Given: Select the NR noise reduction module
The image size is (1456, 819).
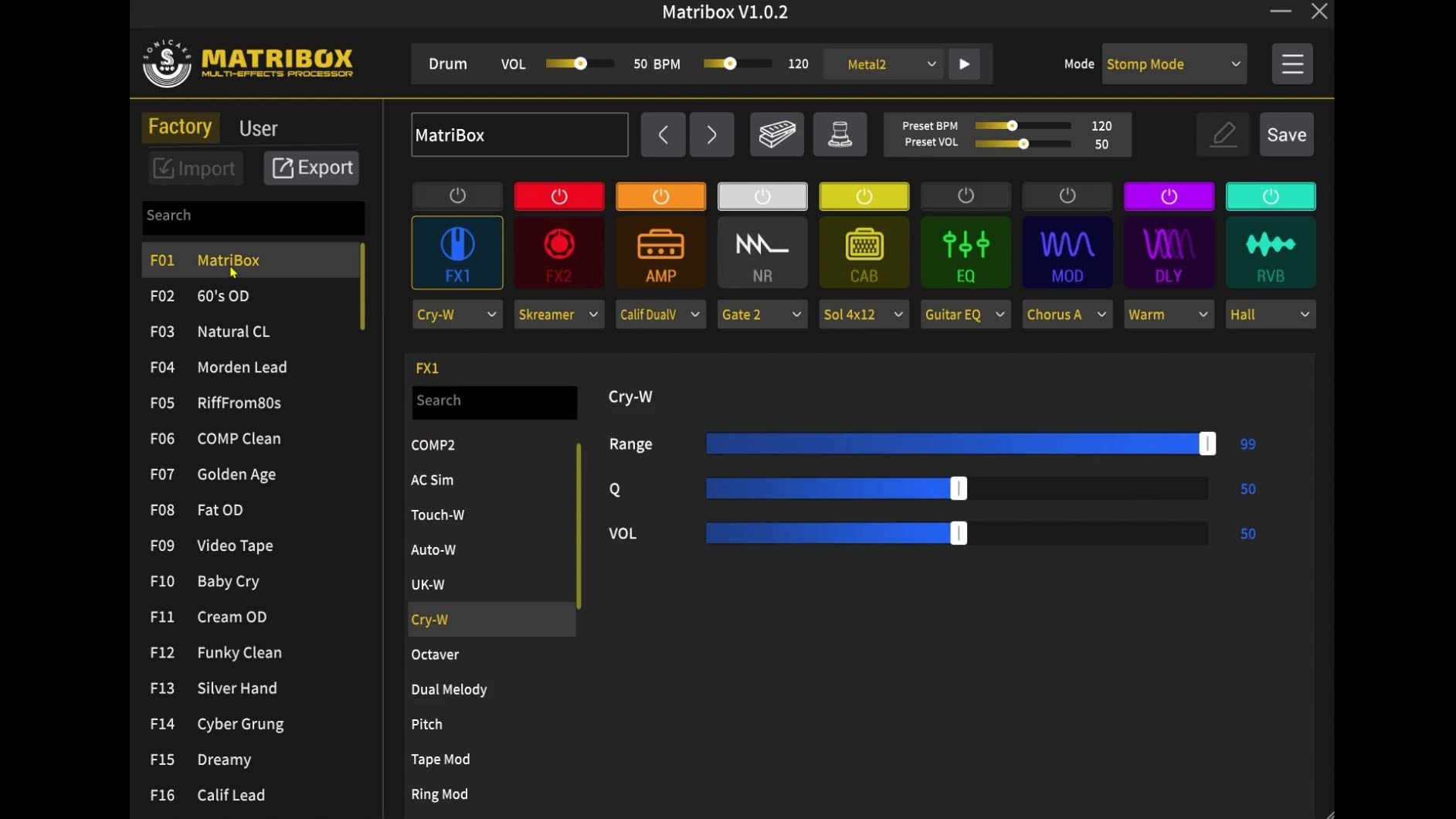Looking at the screenshot, I should click(762, 253).
